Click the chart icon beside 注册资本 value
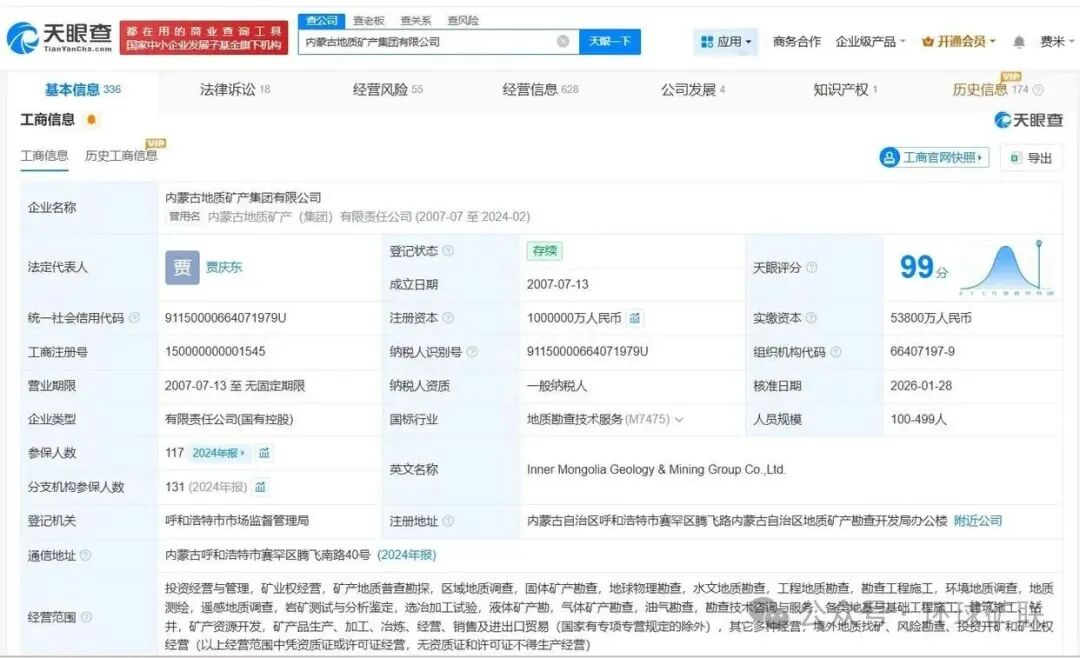Screen dimensions: 1080x658 pos(635,318)
